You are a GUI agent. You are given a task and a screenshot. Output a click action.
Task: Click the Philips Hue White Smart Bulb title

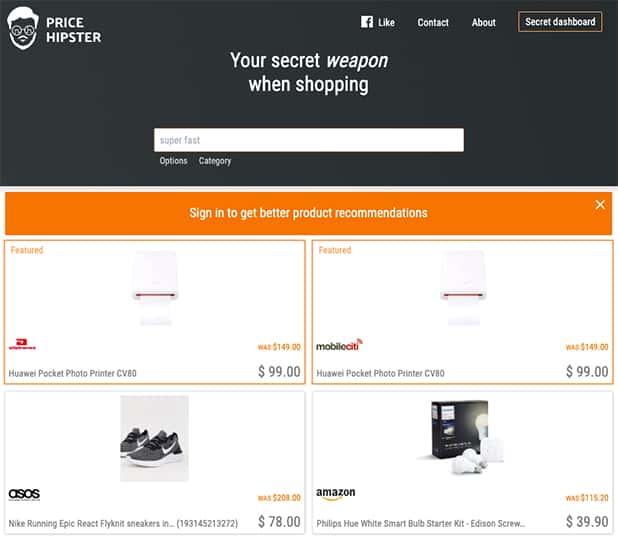tap(419, 522)
